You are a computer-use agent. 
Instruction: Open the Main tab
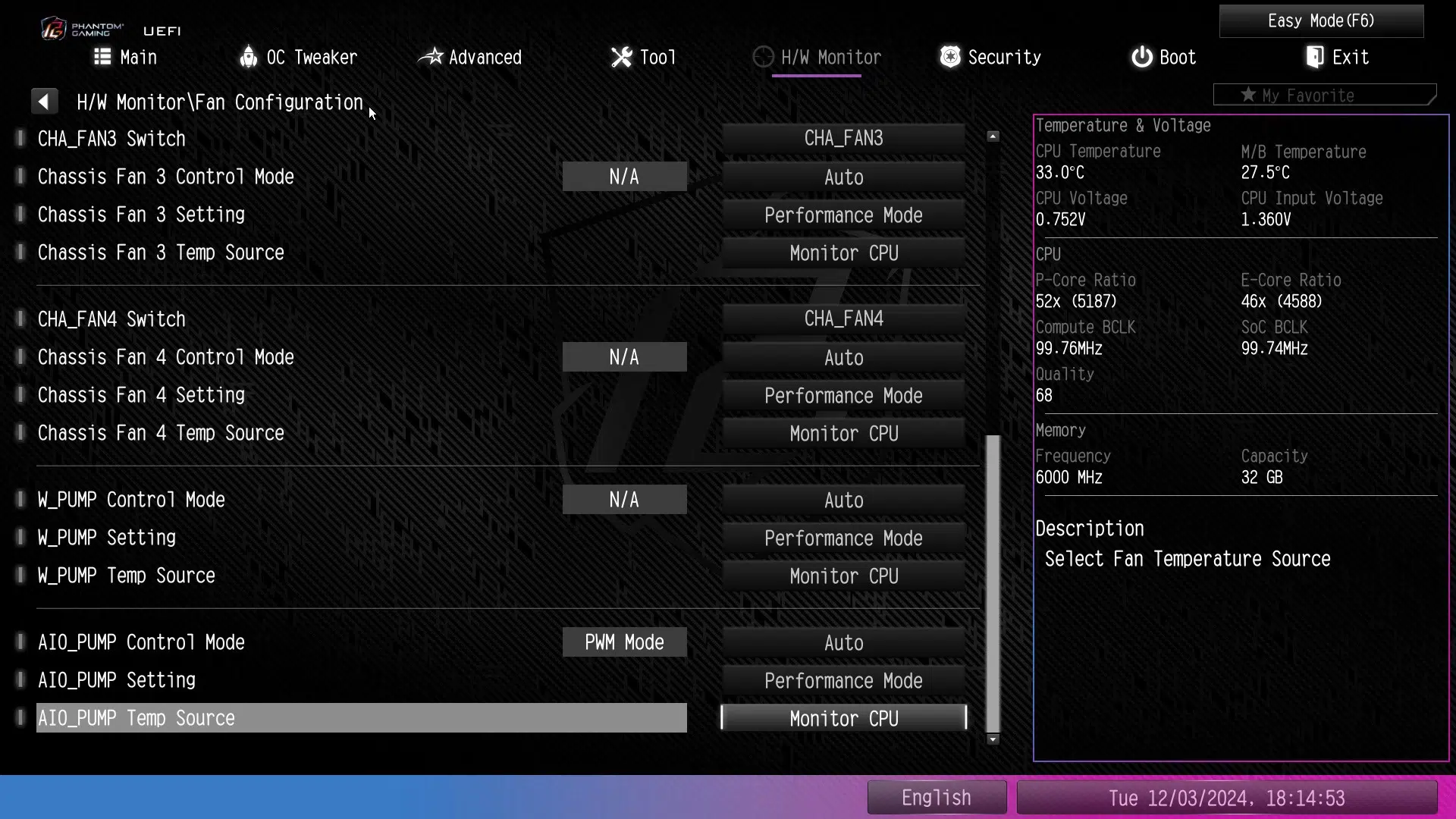(126, 57)
